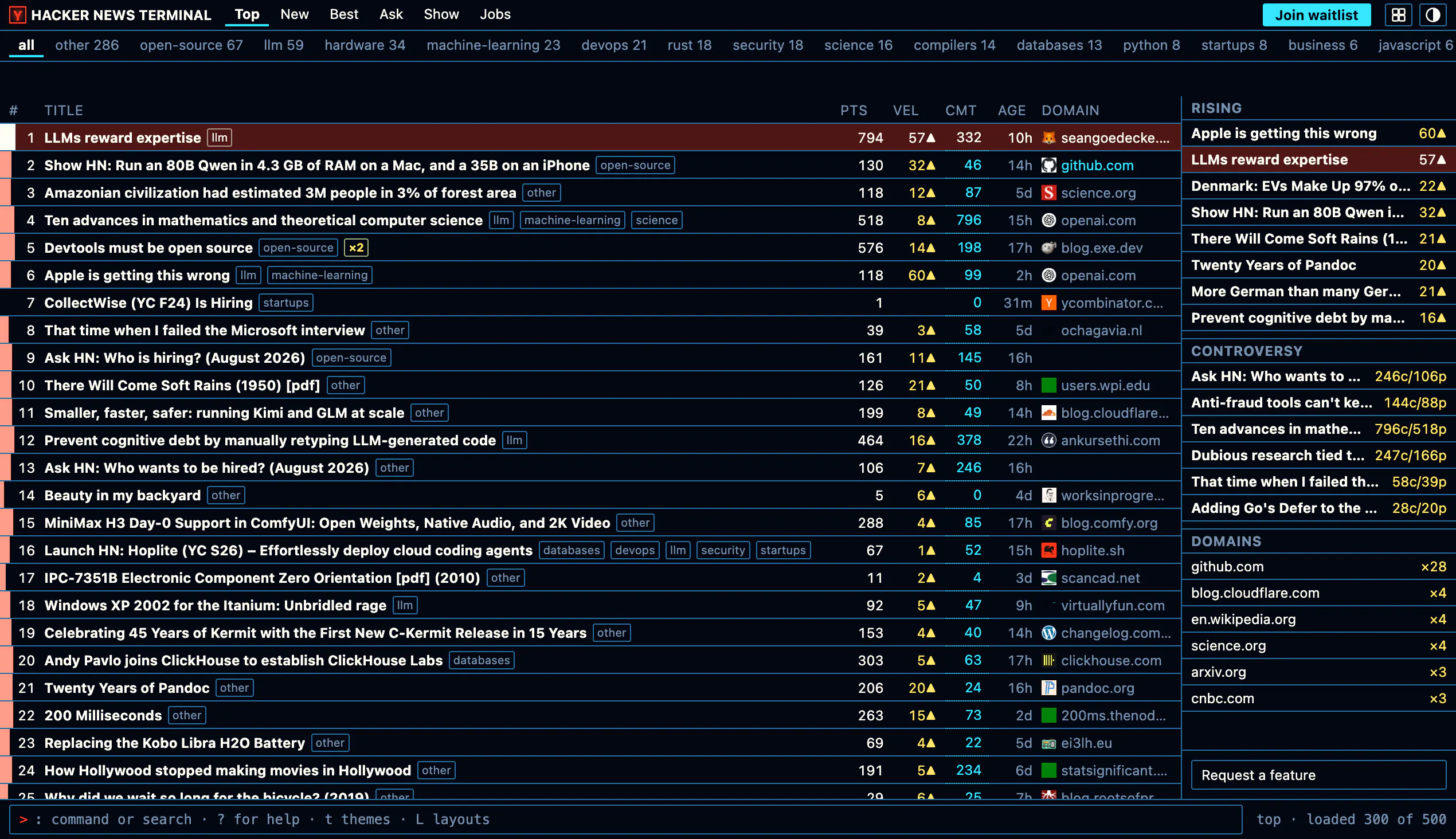
Task: Toggle the contrast theme icon
Action: tap(1433, 15)
